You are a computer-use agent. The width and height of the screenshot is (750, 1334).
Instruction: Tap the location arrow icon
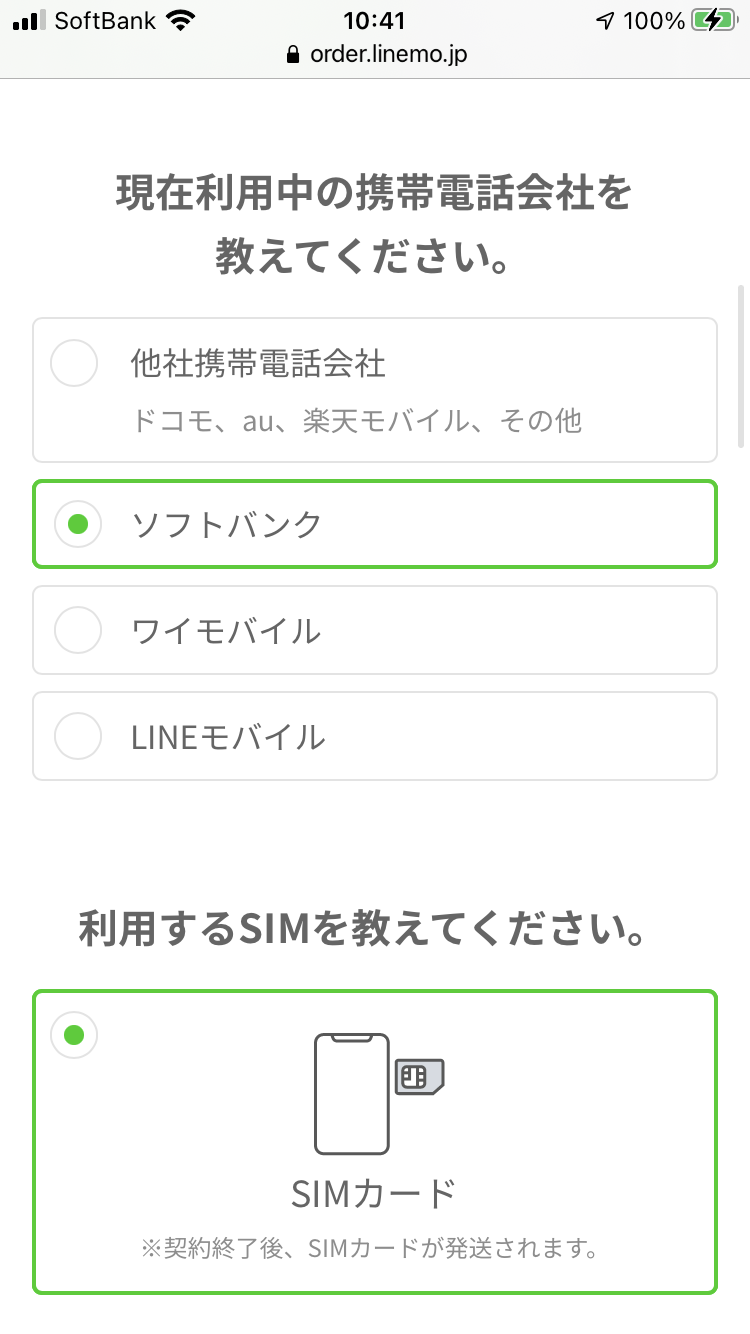coord(604,21)
